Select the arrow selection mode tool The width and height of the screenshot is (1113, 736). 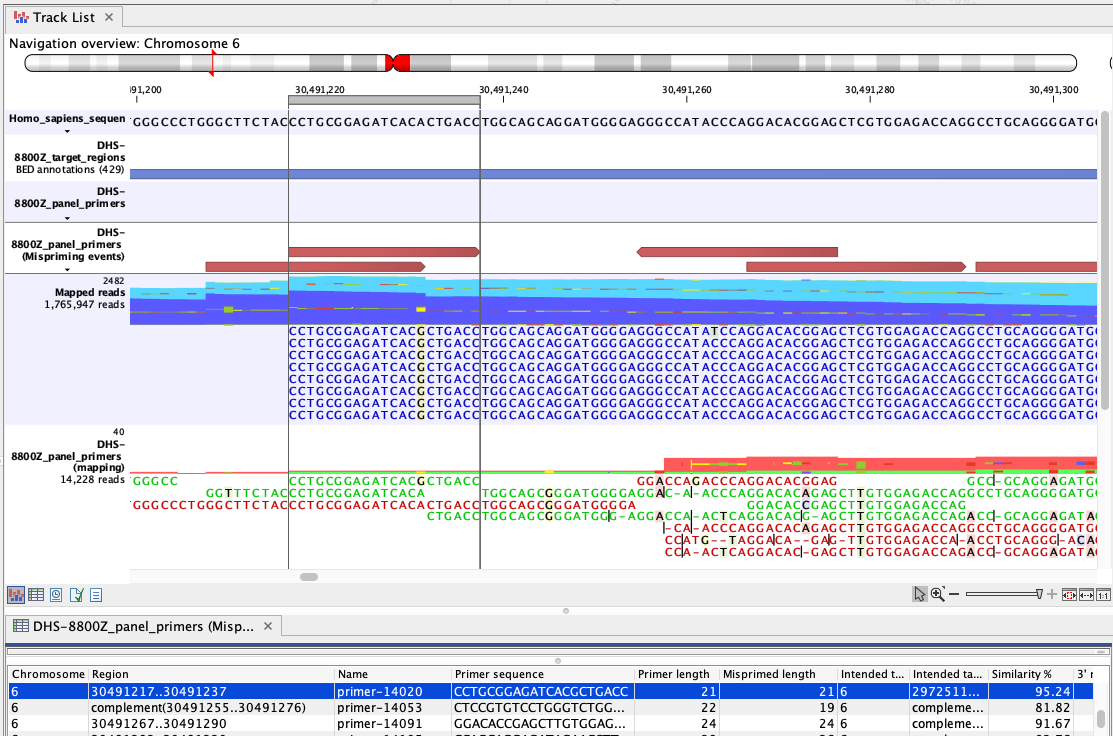tap(919, 594)
